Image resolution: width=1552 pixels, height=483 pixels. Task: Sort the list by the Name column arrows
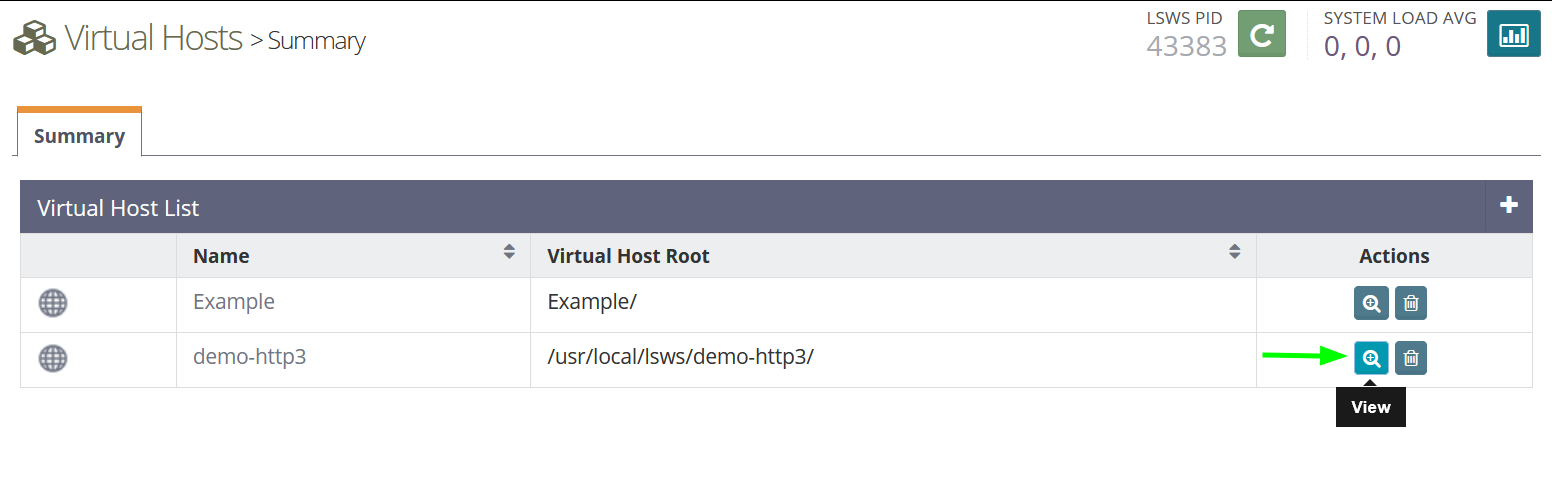[509, 252]
